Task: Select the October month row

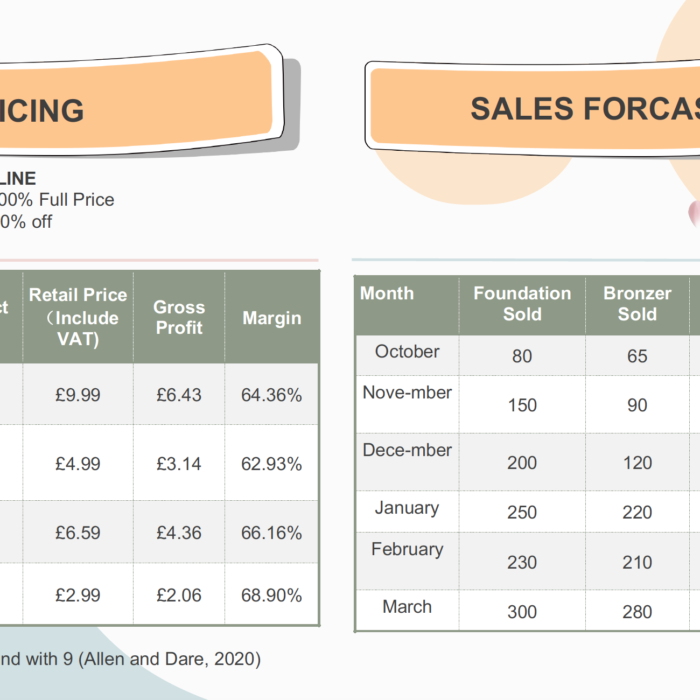Action: click(528, 355)
